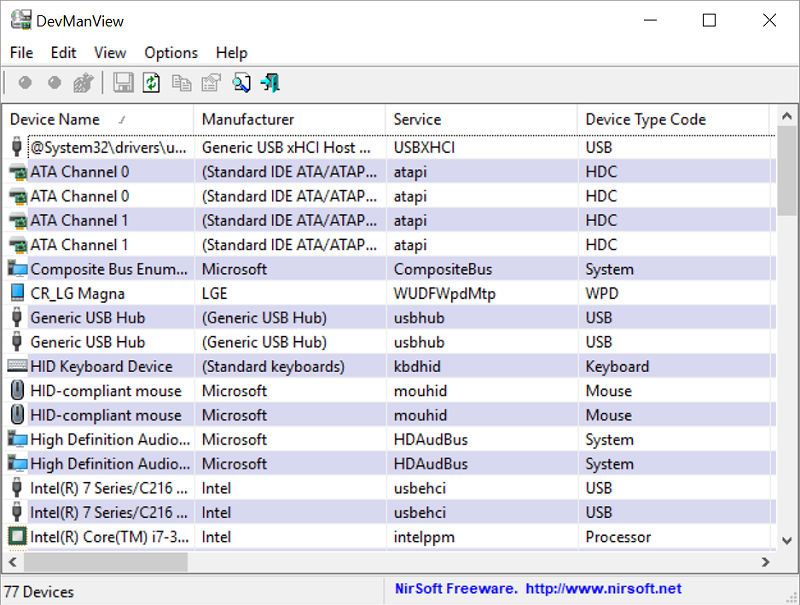Image resolution: width=800 pixels, height=605 pixels.
Task: Open the Edit menu
Action: point(63,53)
